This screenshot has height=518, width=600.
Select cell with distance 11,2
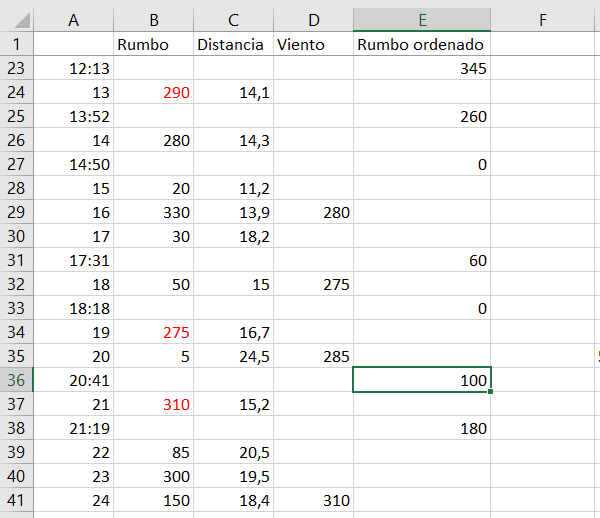click(233, 188)
